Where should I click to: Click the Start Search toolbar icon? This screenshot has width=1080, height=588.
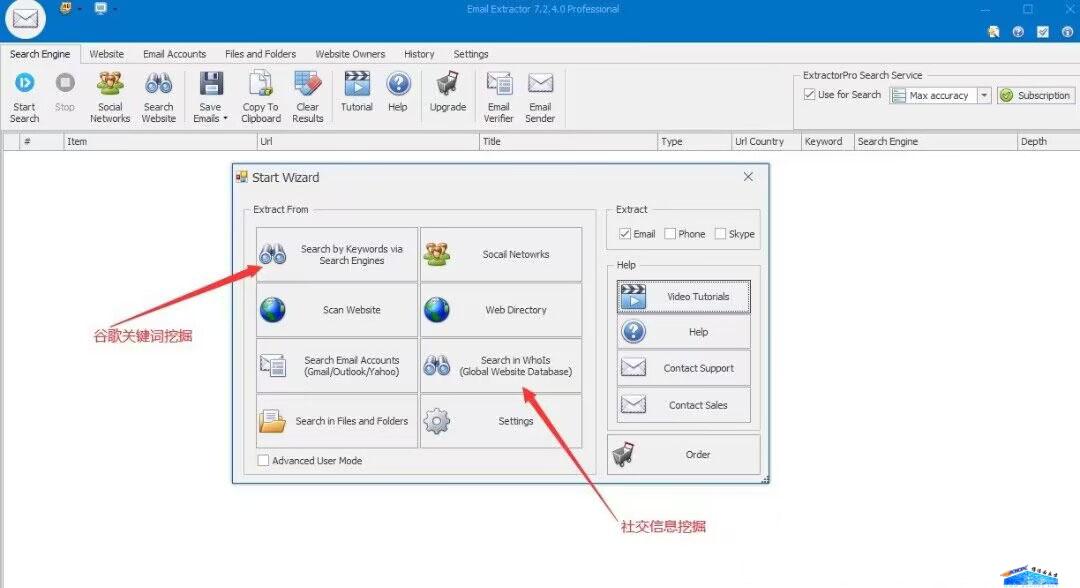[x=25, y=83]
